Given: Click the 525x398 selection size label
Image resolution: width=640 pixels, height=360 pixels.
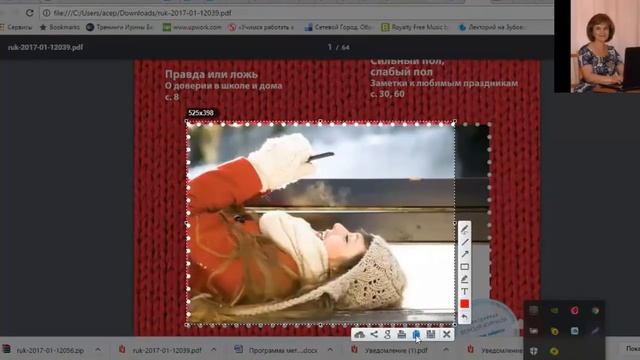Looking at the screenshot, I should click(x=201, y=113).
